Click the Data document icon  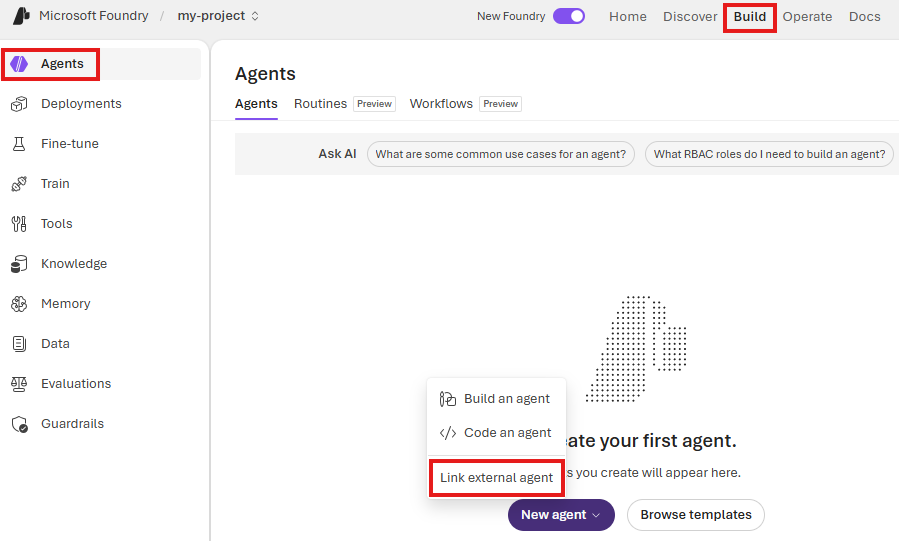click(x=19, y=344)
